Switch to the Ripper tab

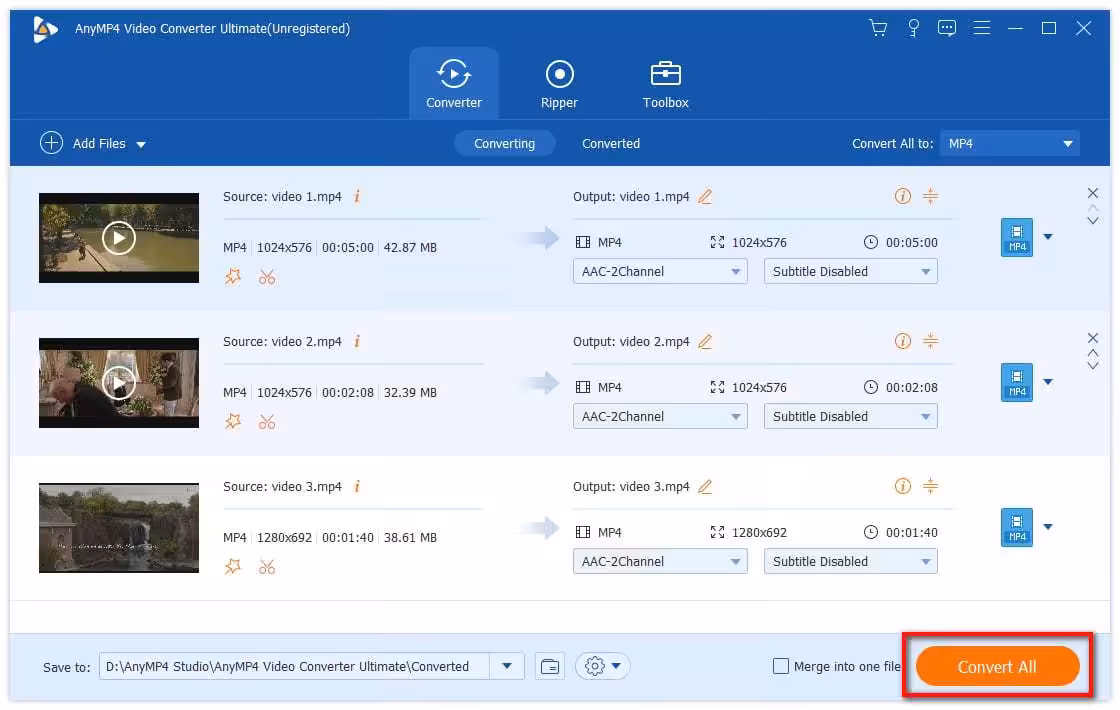(559, 84)
